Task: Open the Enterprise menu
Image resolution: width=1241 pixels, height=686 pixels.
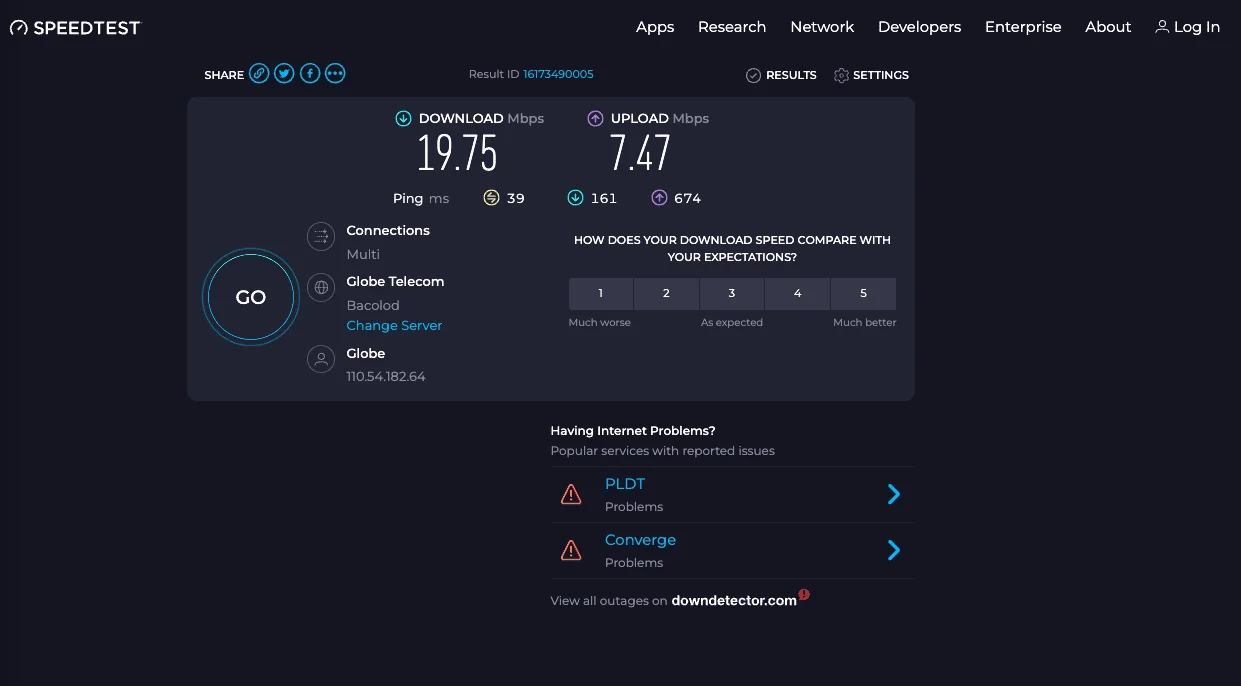Action: tap(1023, 27)
